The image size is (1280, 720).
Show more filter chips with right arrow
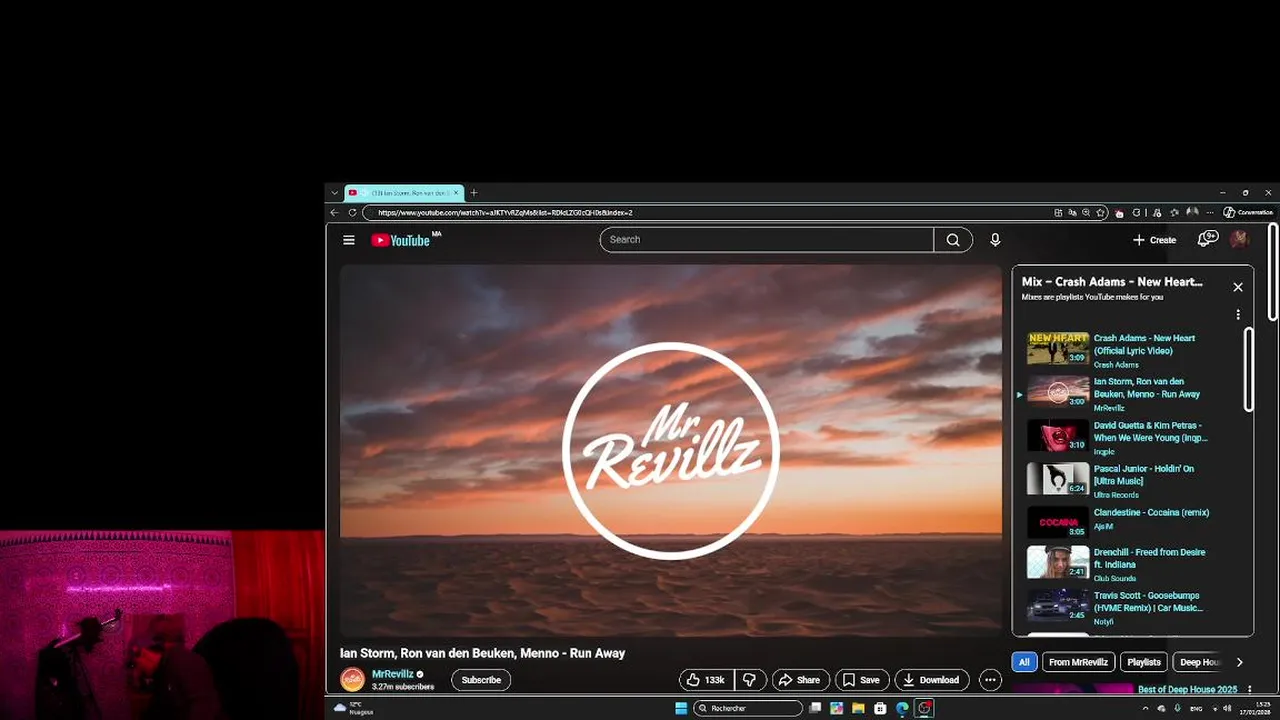tap(1239, 662)
